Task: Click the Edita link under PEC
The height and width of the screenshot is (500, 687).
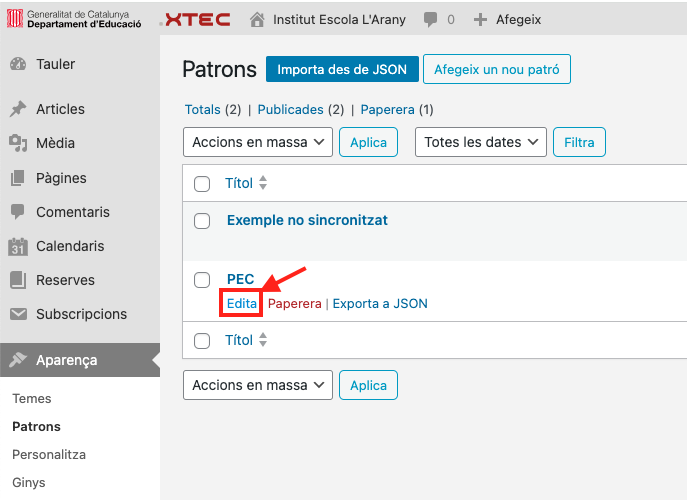Action: coord(241,303)
